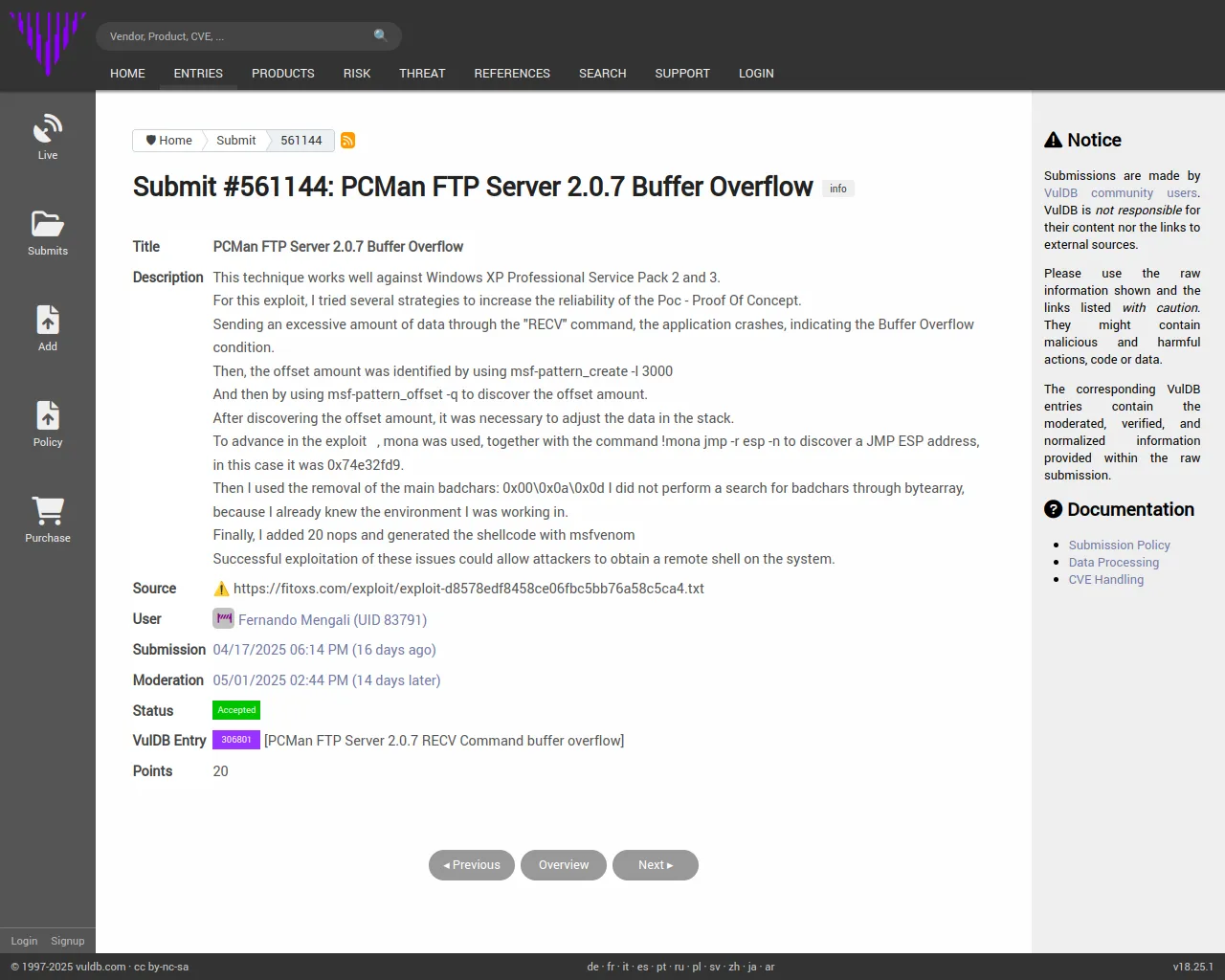1225x980 pixels.
Task: Open Data Processing documentation link
Action: coord(1114,563)
